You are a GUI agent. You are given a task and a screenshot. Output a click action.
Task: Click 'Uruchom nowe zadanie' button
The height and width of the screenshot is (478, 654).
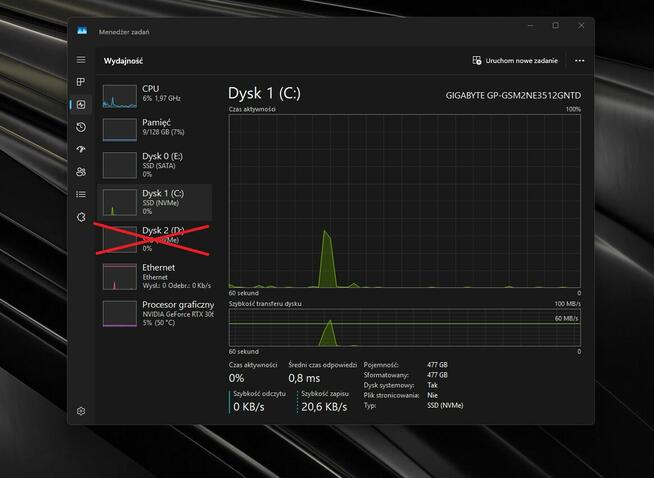click(515, 60)
